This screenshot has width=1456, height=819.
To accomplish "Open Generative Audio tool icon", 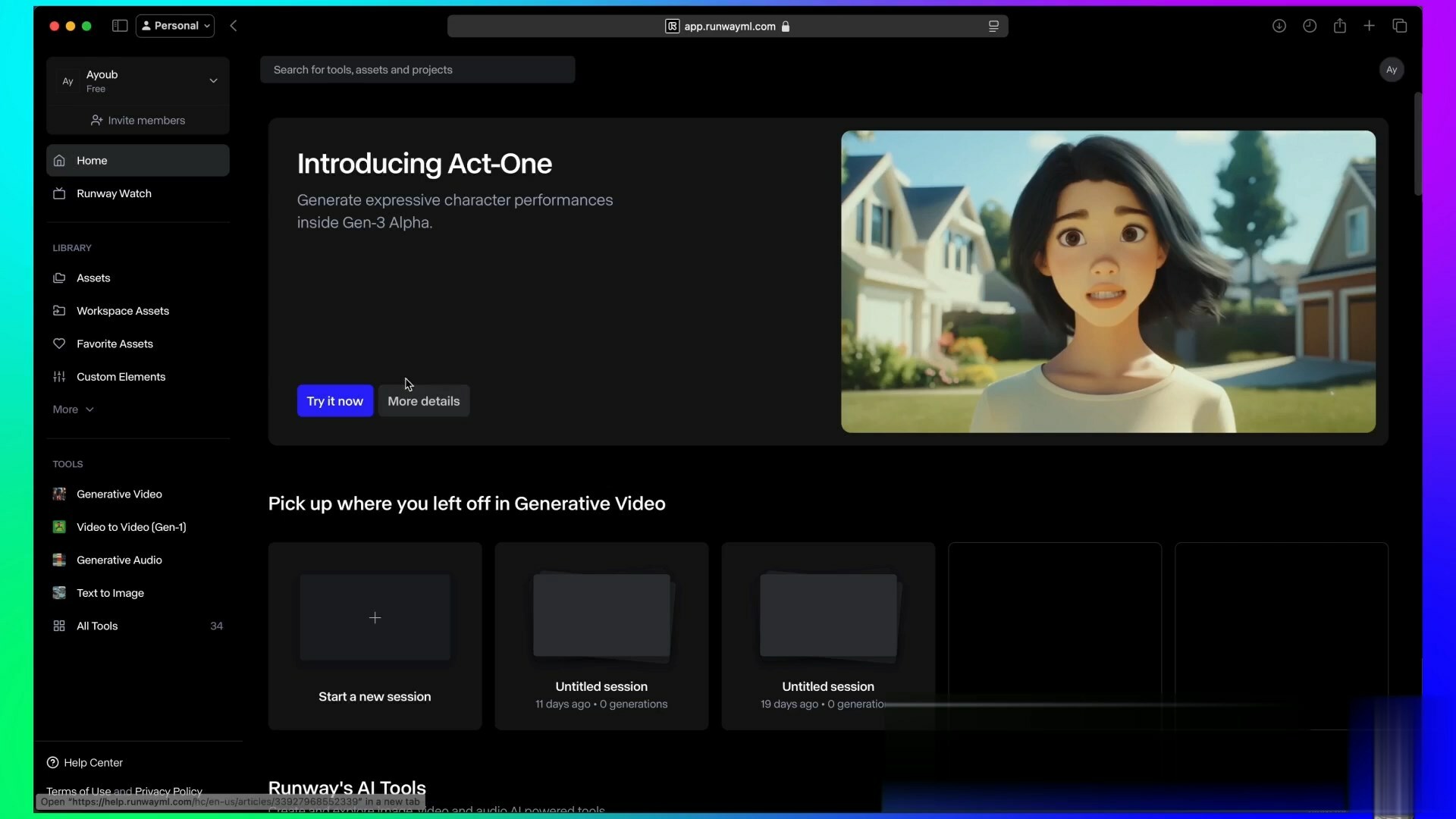I will (x=59, y=560).
